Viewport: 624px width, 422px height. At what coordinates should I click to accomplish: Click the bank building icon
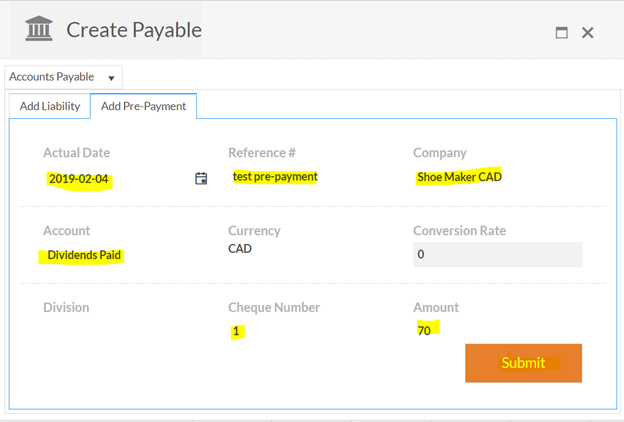click(x=39, y=29)
